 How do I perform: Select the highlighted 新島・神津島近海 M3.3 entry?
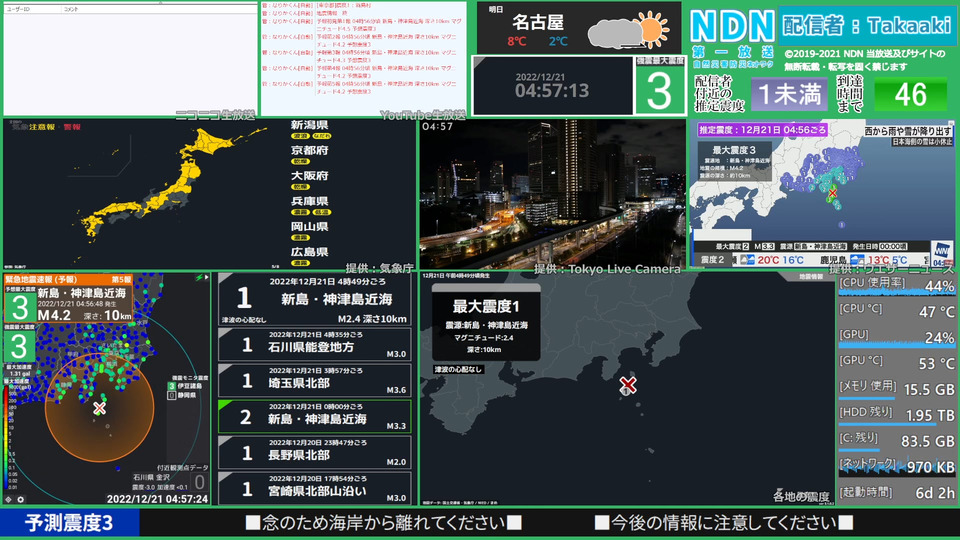(x=315, y=416)
